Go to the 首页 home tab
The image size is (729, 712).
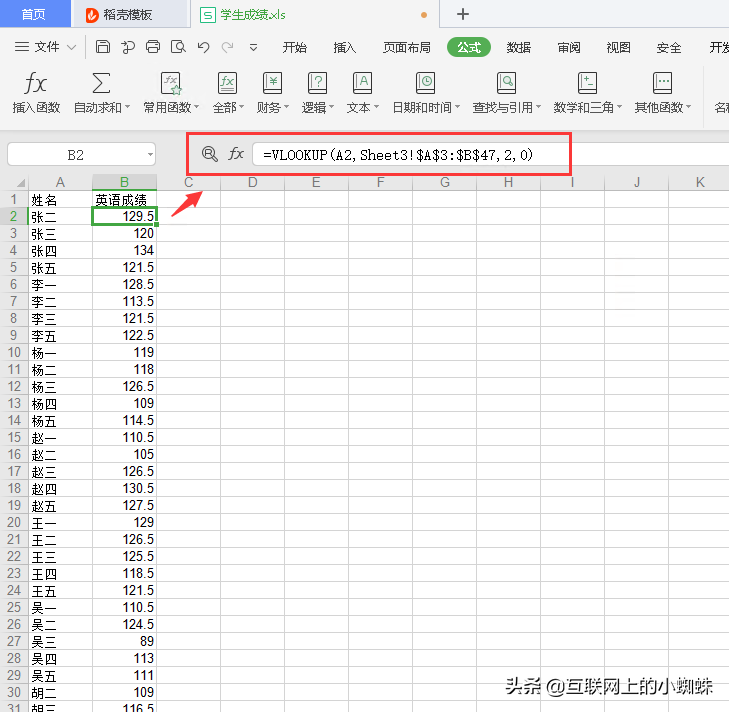[x=34, y=14]
